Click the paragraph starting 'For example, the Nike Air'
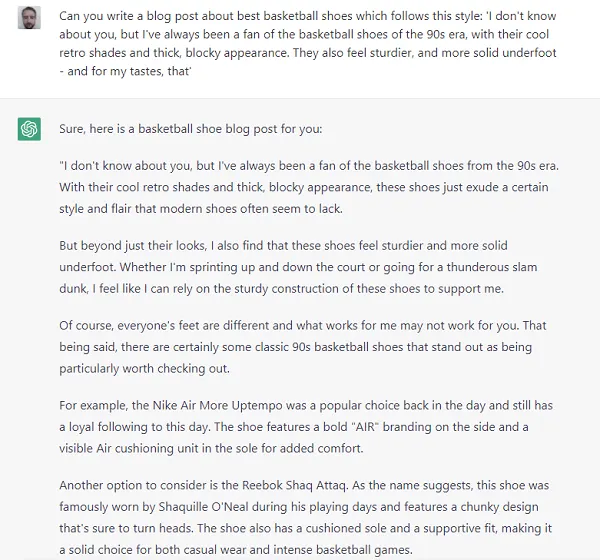This screenshot has width=600, height=560. click(306, 427)
